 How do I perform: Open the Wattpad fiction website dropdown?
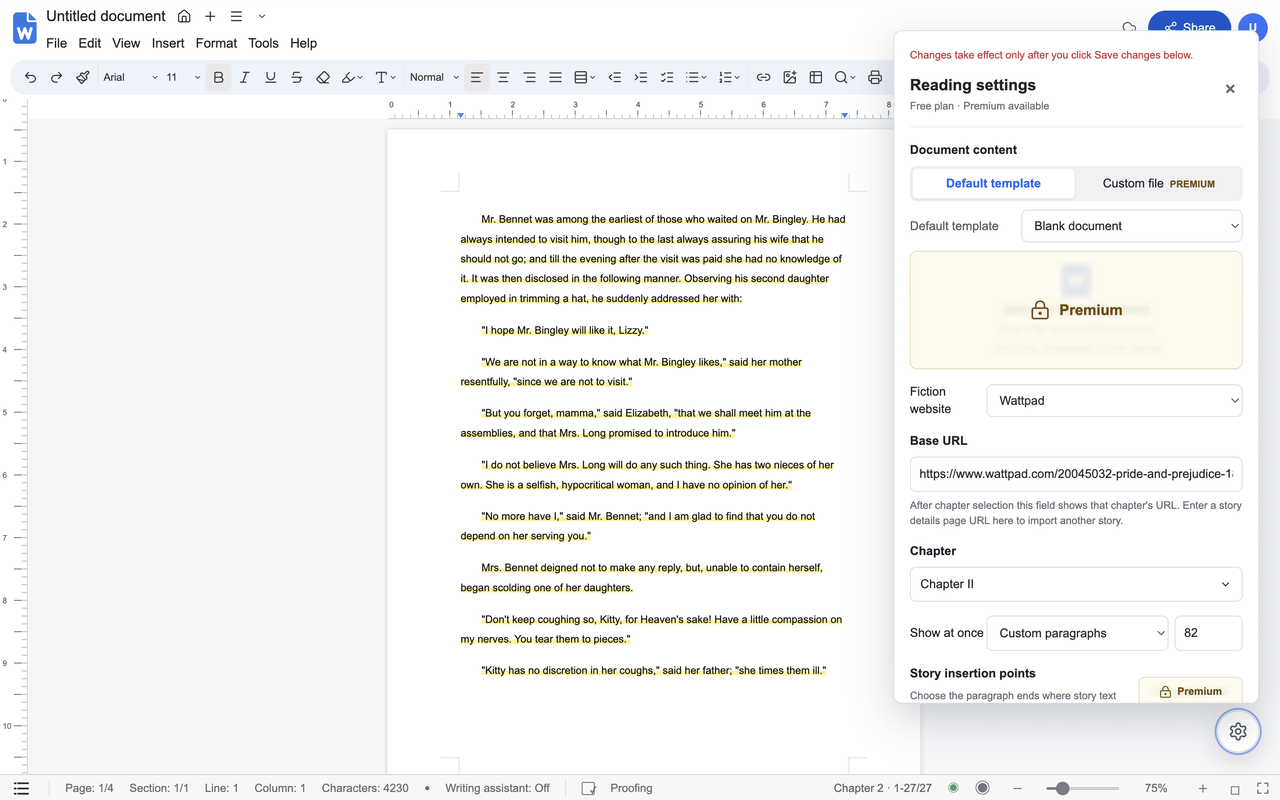click(x=1114, y=400)
